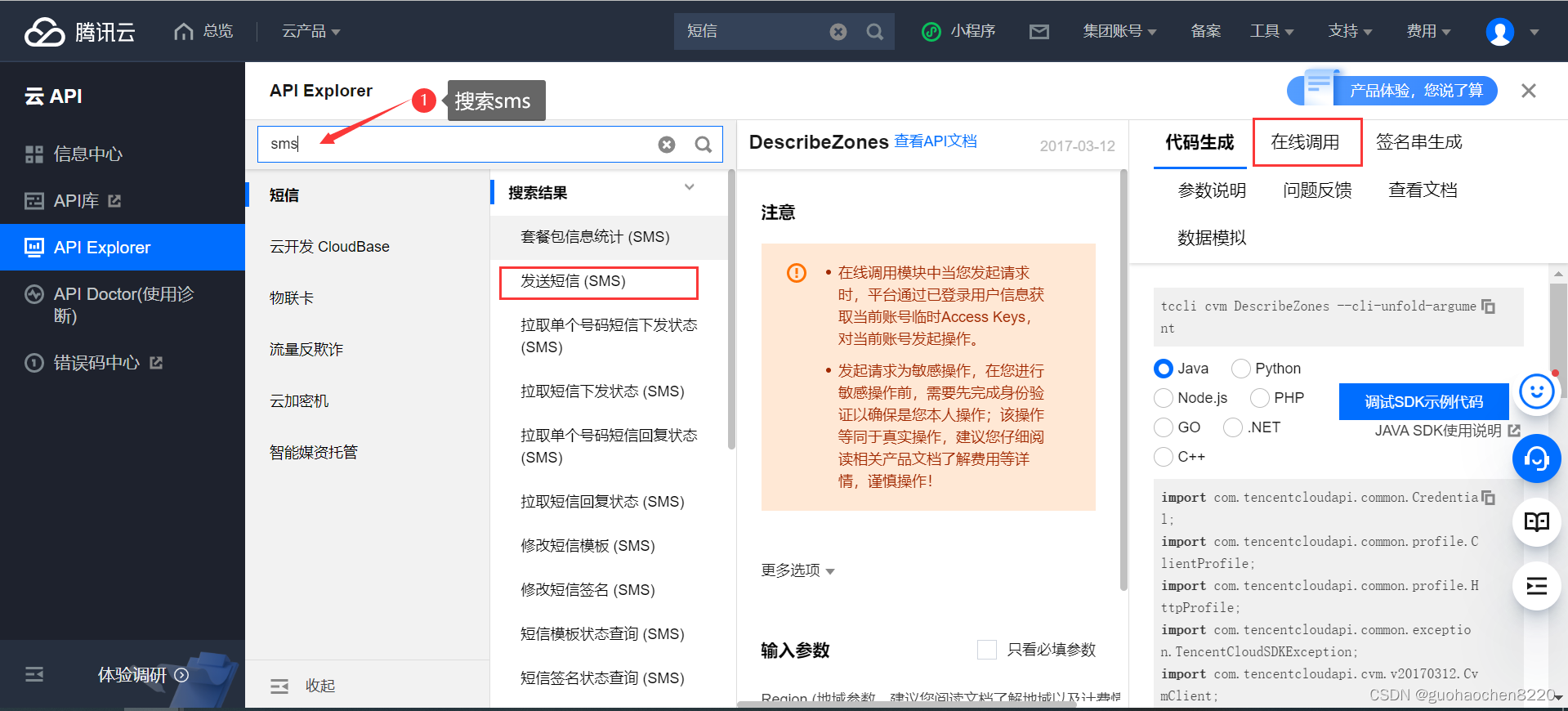1568x711 pixels.
Task: Open API Doctor in the sidebar
Action: tap(123, 305)
